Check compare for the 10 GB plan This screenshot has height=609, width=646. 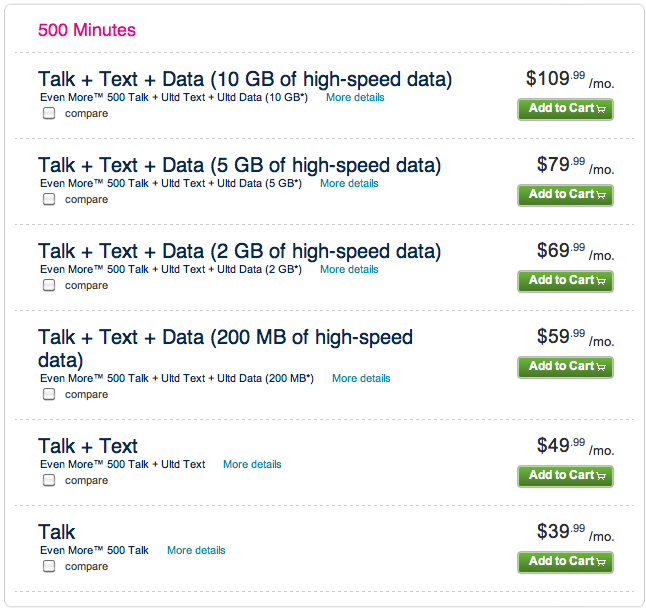49,113
